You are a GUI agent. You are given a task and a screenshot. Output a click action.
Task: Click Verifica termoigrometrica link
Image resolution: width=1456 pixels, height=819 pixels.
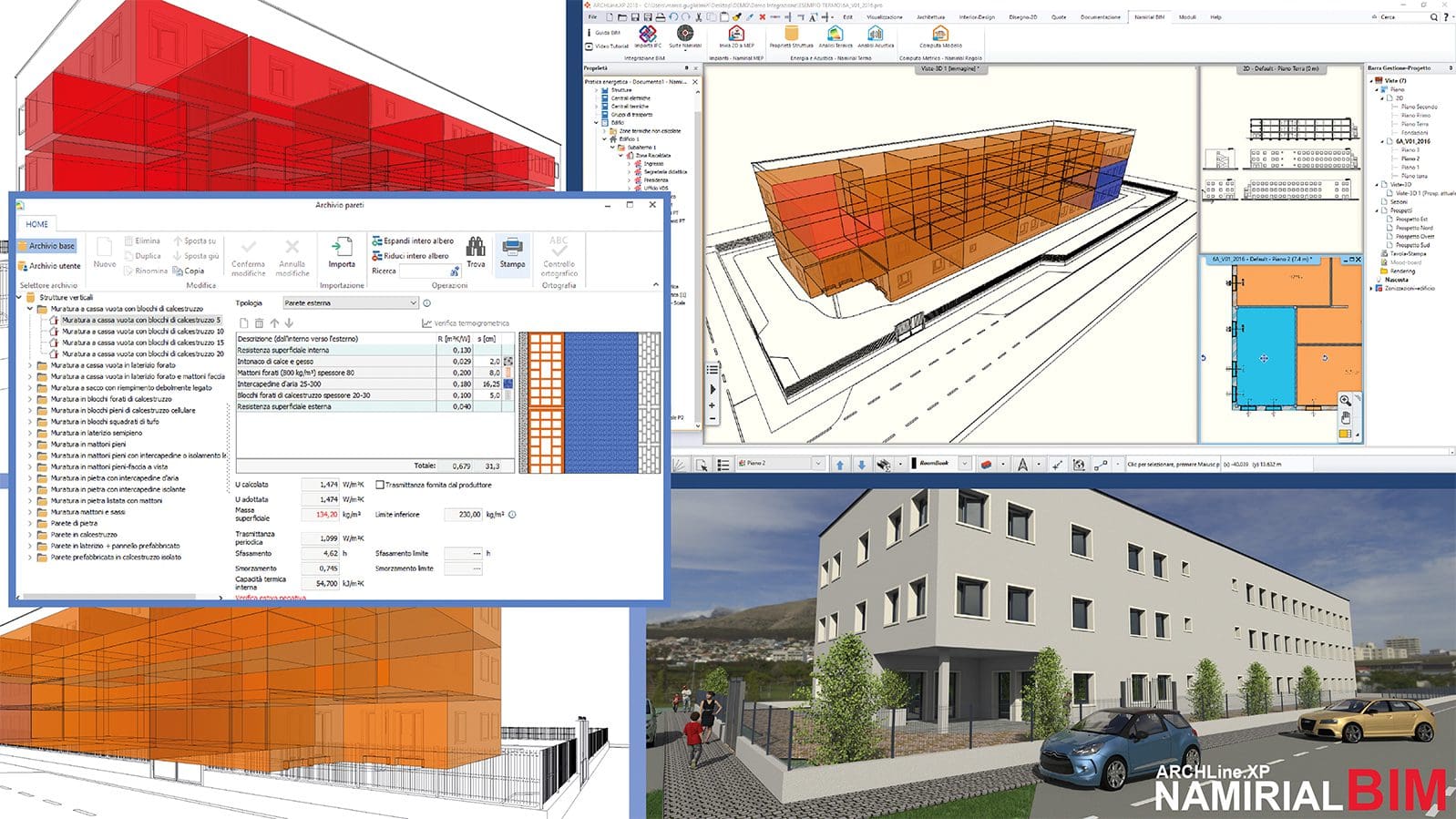(x=466, y=323)
